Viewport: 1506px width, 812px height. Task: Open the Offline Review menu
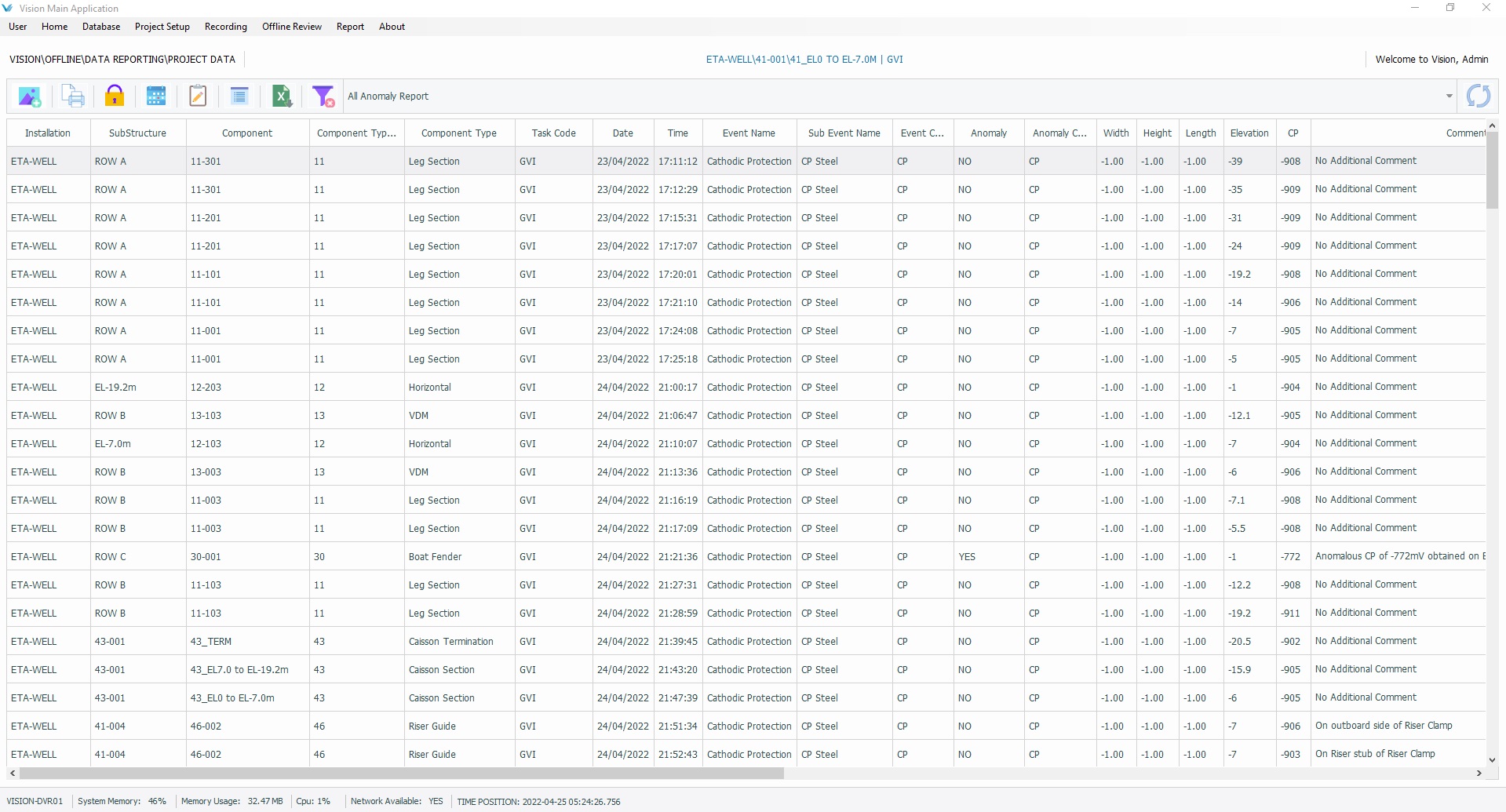[292, 27]
